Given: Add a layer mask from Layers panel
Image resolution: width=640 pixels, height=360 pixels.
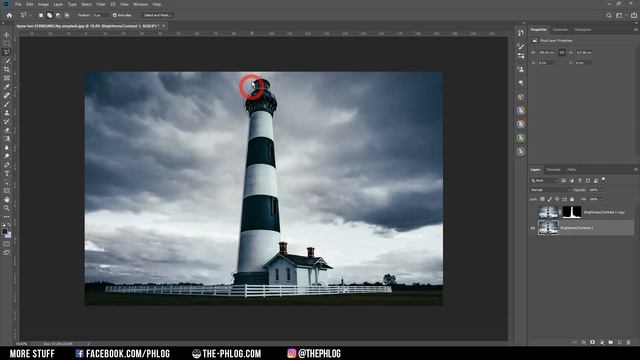Looking at the screenshot, I should click(x=592, y=342).
